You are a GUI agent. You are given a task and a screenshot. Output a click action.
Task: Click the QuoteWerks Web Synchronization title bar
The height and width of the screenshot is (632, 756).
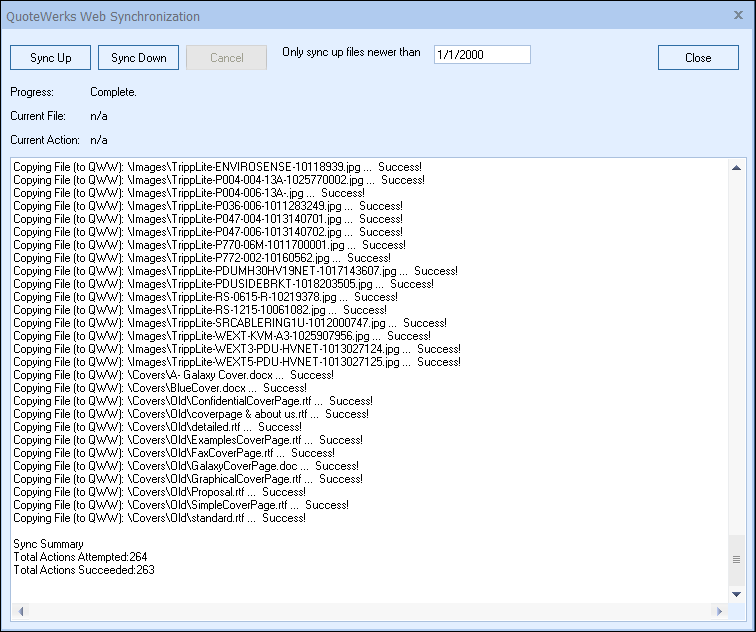pyautogui.click(x=300, y=16)
